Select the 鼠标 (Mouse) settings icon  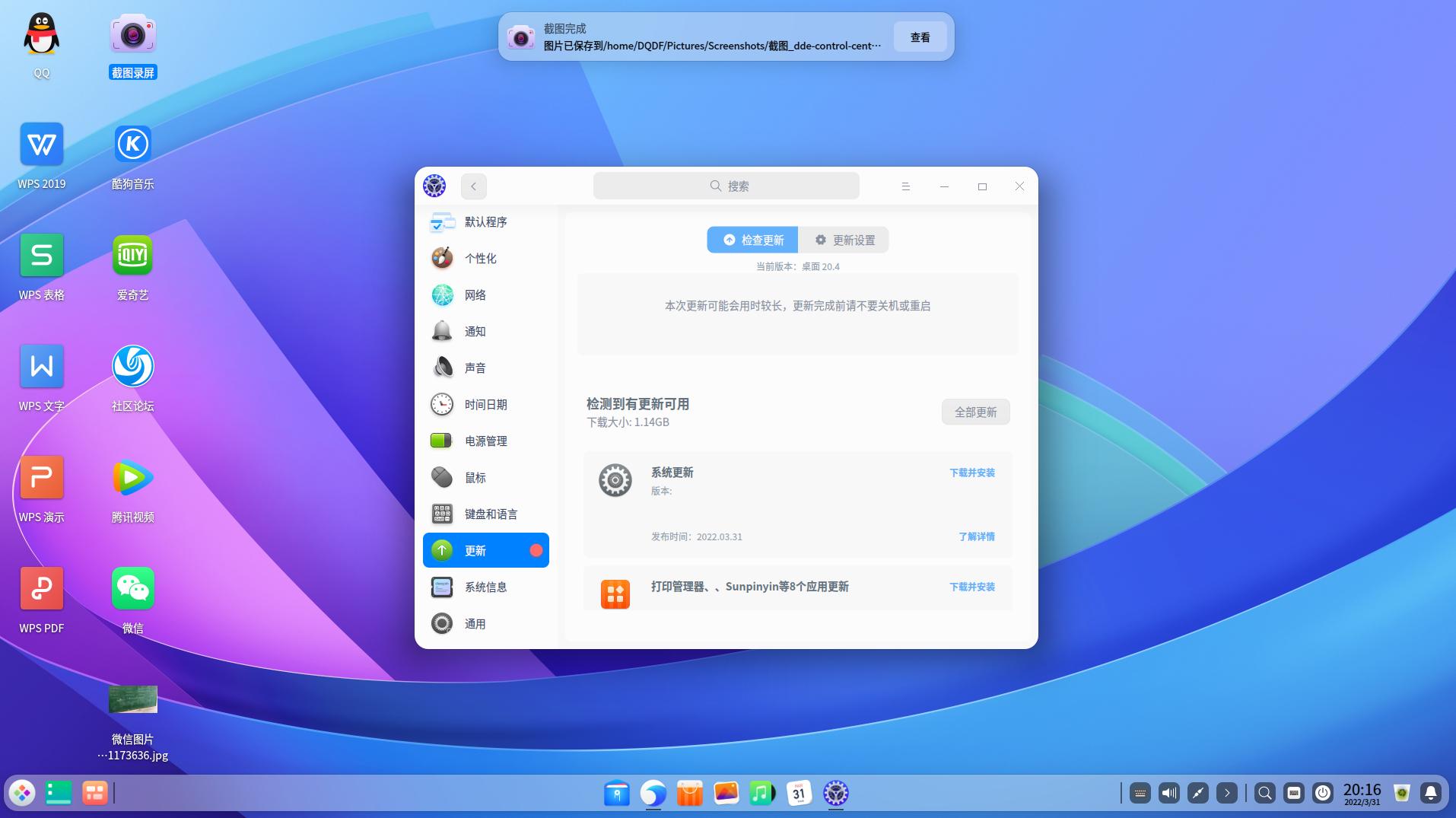(442, 477)
